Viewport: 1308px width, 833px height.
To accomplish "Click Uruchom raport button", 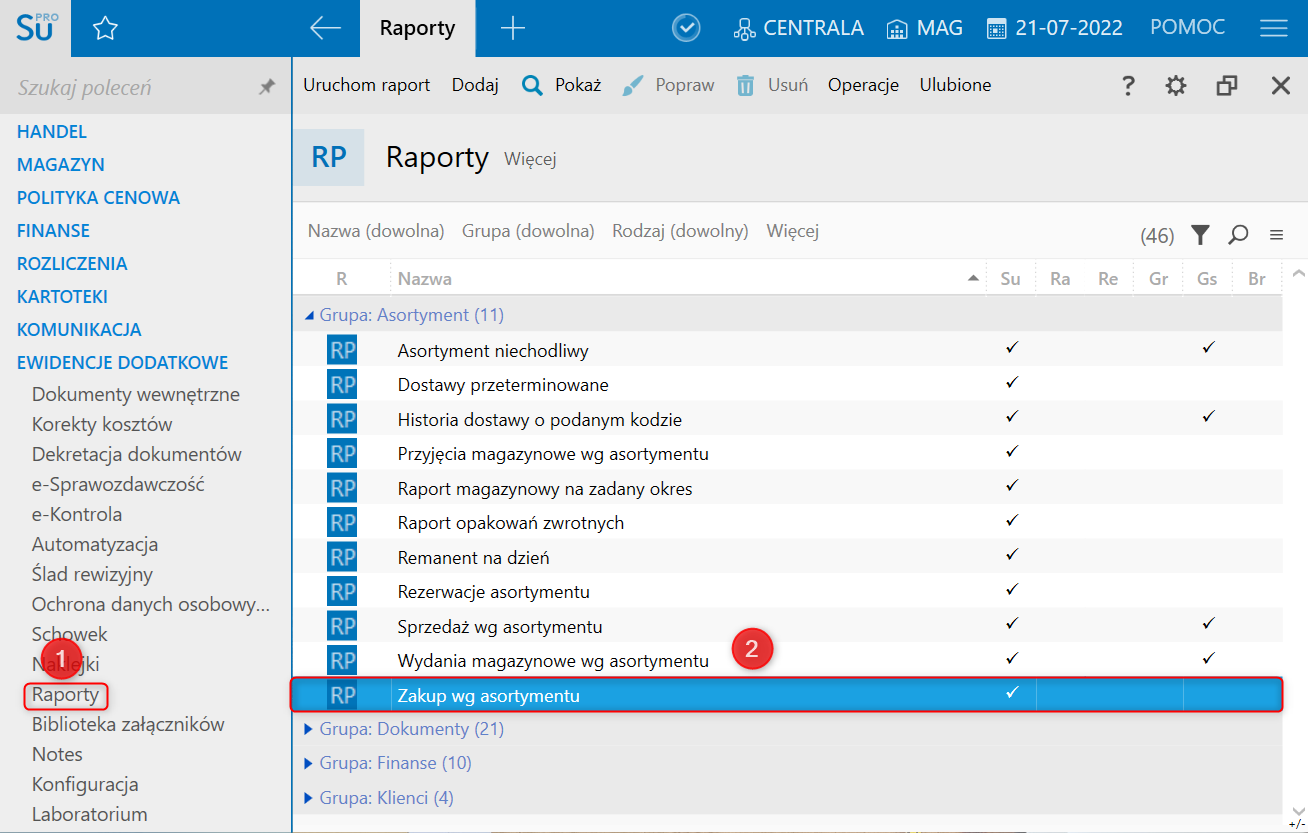I will coord(366,85).
